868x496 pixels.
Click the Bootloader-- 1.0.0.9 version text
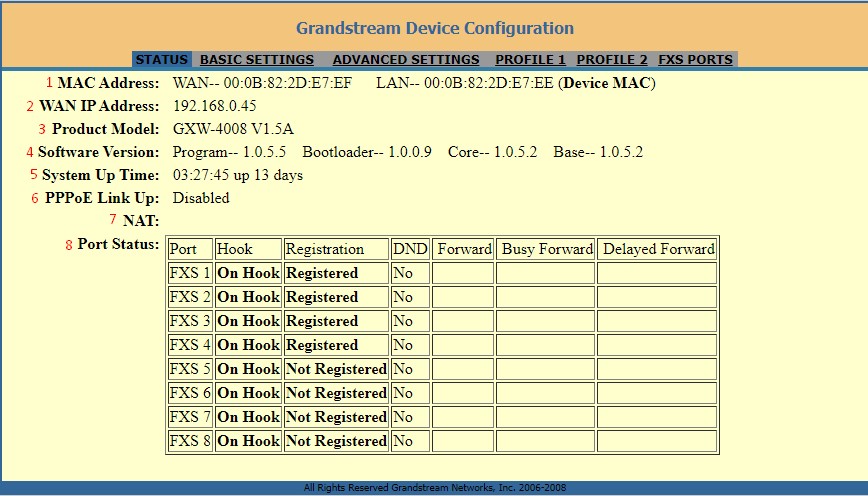(x=367, y=152)
